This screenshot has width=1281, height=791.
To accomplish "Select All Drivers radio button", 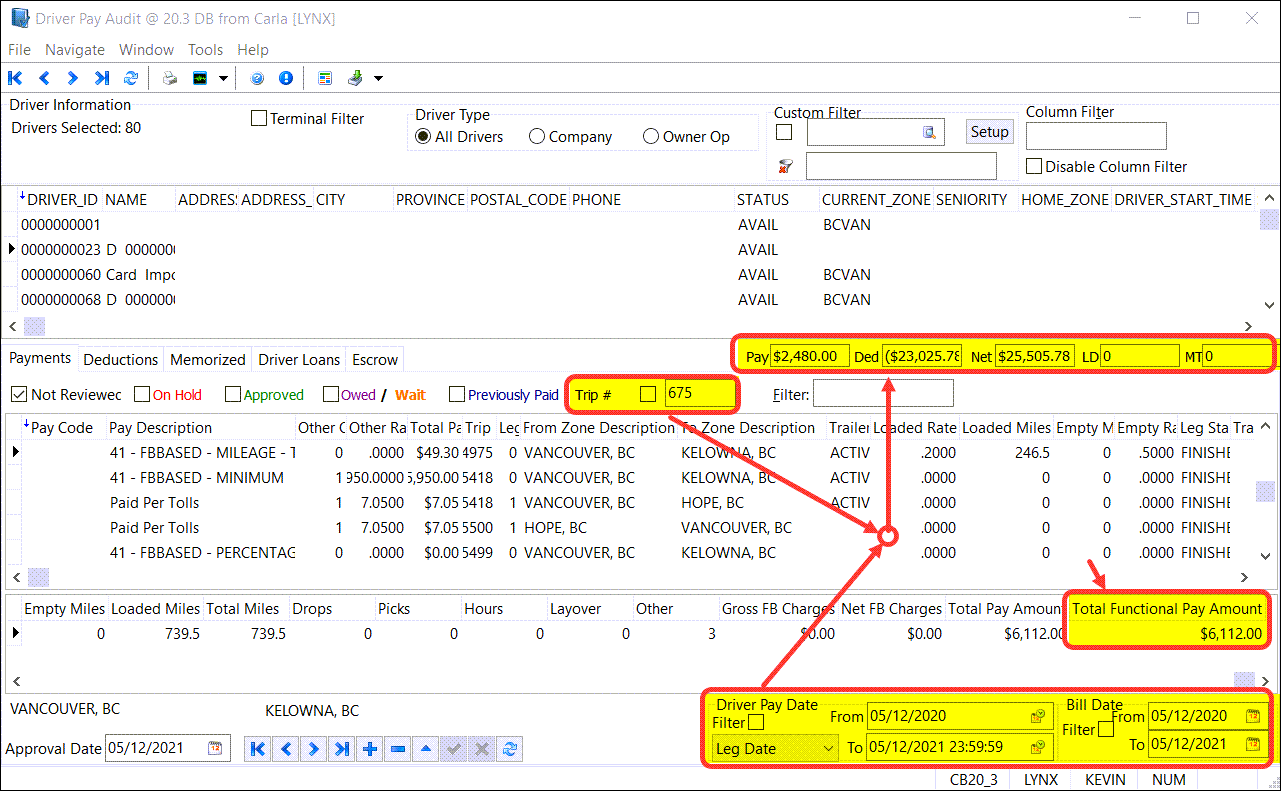I will pos(423,136).
